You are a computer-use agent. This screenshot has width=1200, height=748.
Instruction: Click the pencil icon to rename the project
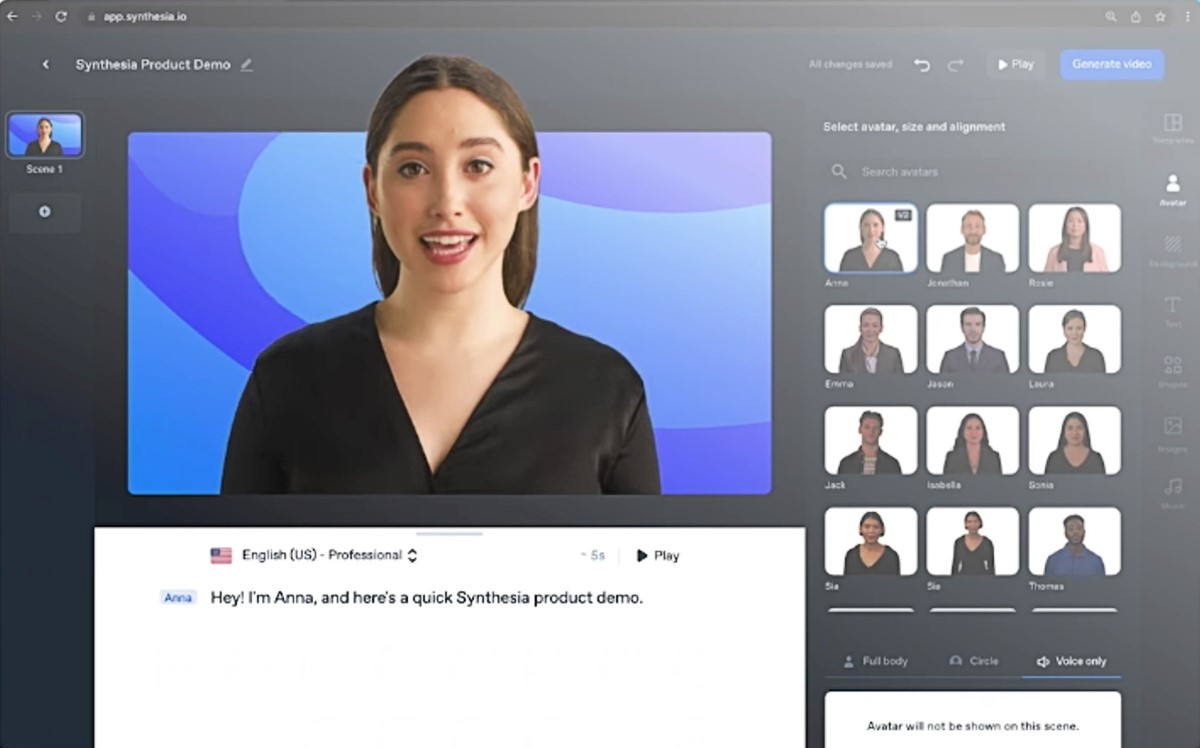247,65
